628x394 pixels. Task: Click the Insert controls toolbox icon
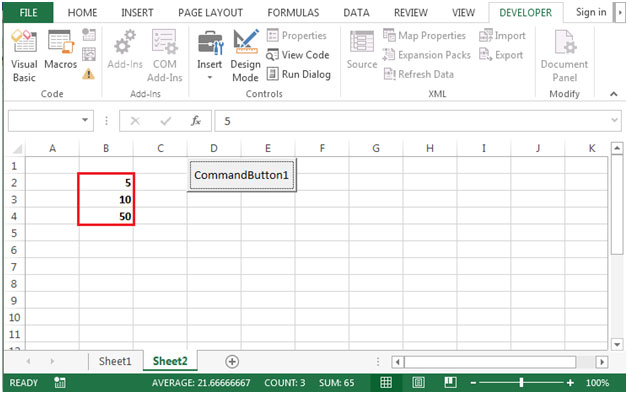pyautogui.click(x=210, y=43)
